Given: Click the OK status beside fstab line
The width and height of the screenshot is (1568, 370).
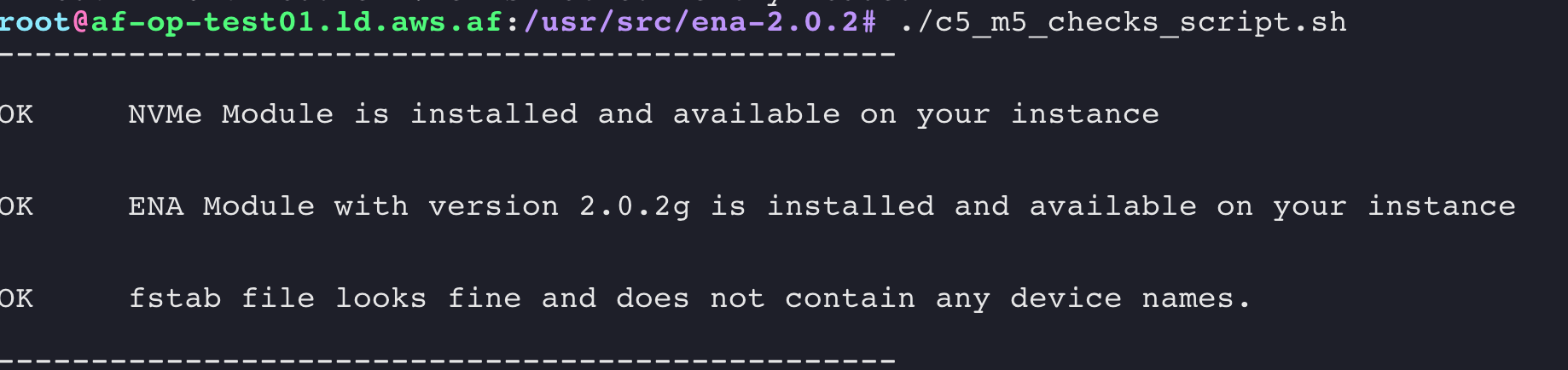Looking at the screenshot, I should tap(16, 298).
